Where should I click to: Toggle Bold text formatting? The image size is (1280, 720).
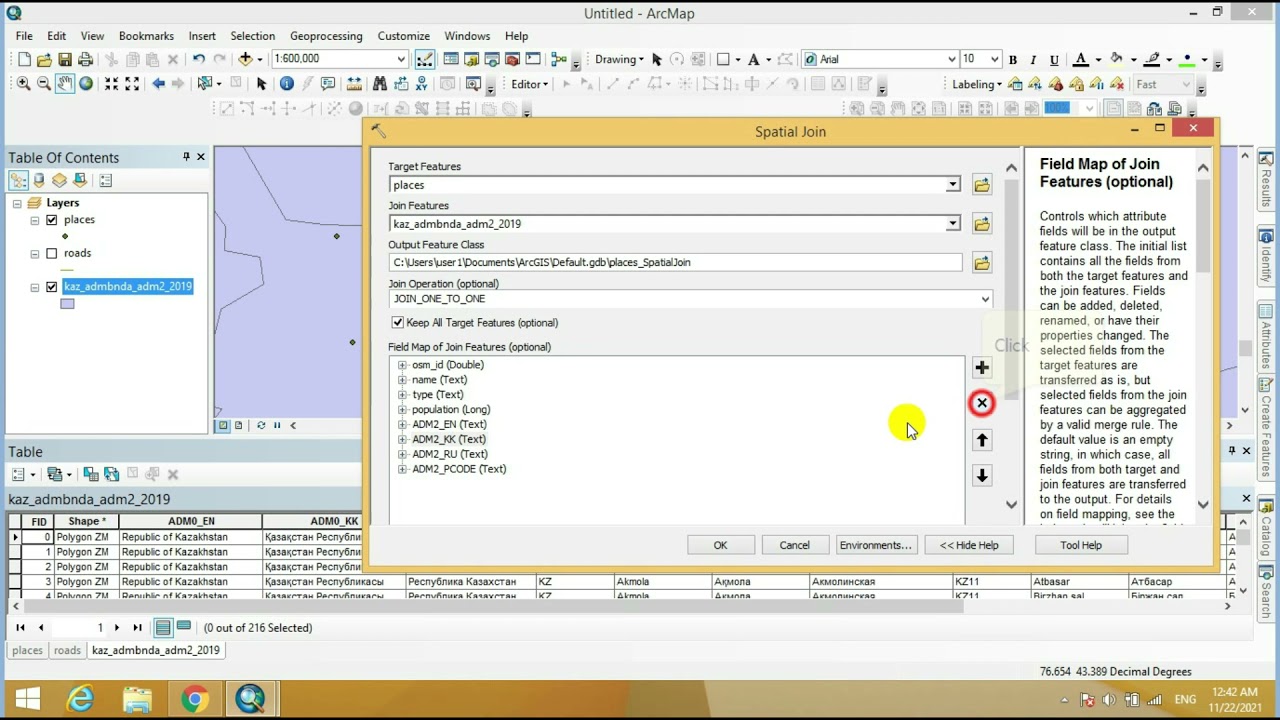tap(1013, 60)
